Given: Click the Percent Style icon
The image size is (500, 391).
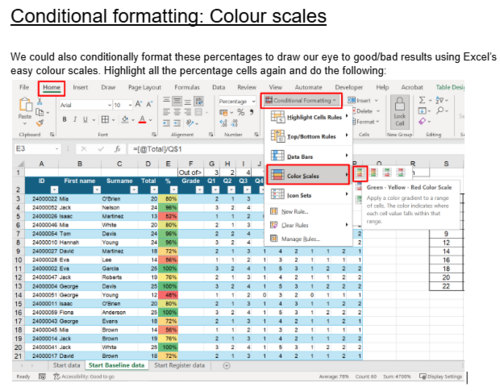Looking at the screenshot, I should pyautogui.click(x=241, y=112).
